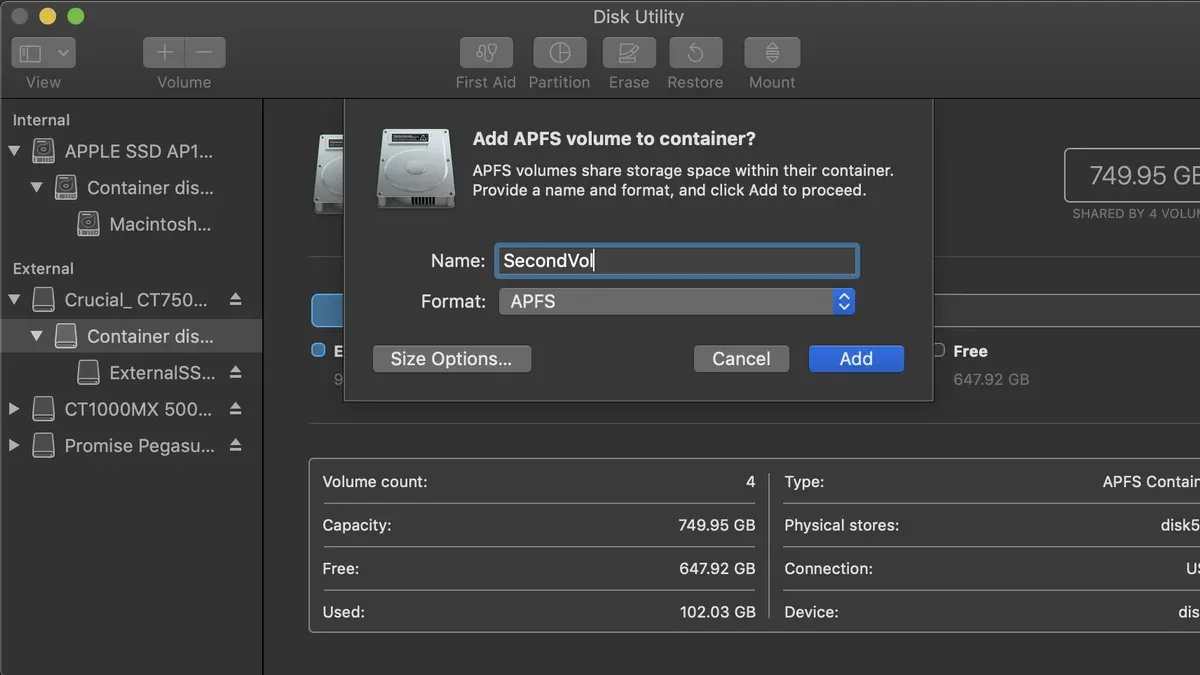Select Macintosh volume in sidebar
The width and height of the screenshot is (1200, 675).
coord(160,224)
